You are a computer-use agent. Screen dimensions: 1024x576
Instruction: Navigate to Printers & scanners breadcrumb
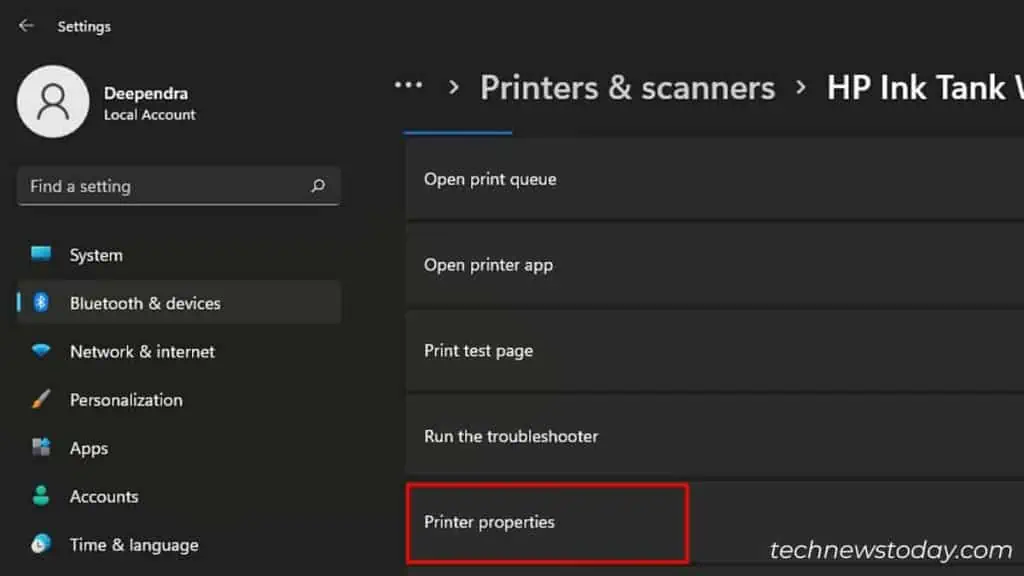[628, 88]
